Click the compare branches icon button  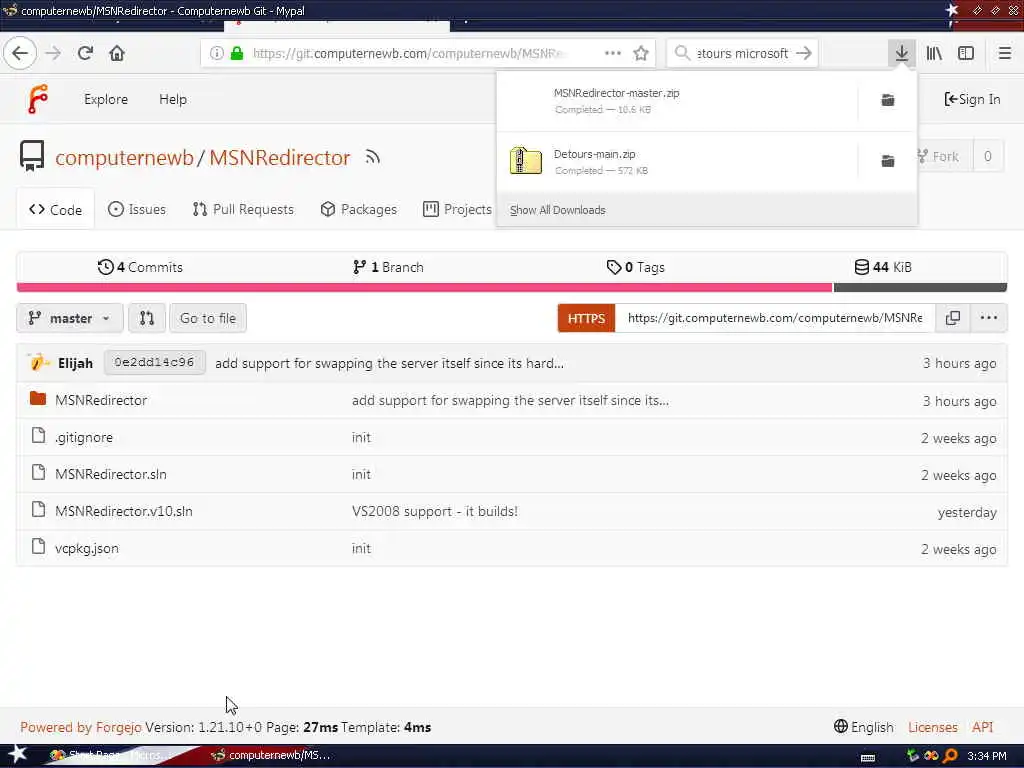pos(147,318)
